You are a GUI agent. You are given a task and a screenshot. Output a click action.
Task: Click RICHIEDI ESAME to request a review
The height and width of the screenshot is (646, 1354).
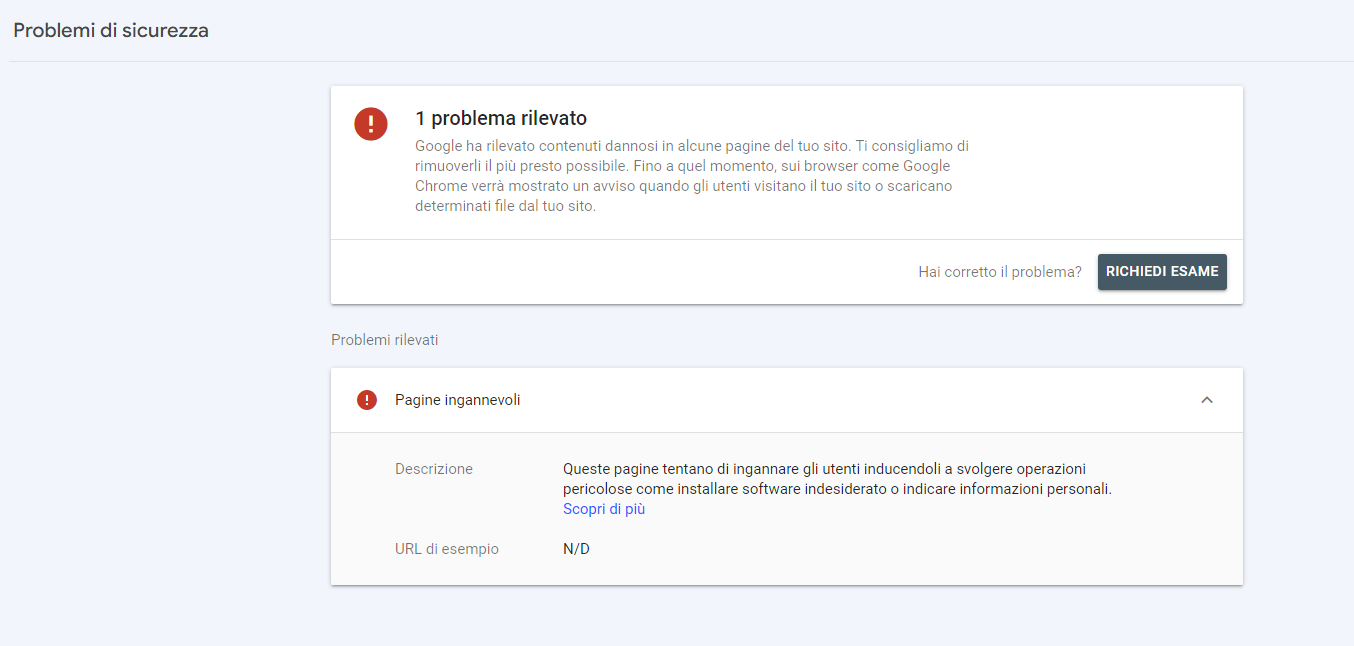[1162, 271]
